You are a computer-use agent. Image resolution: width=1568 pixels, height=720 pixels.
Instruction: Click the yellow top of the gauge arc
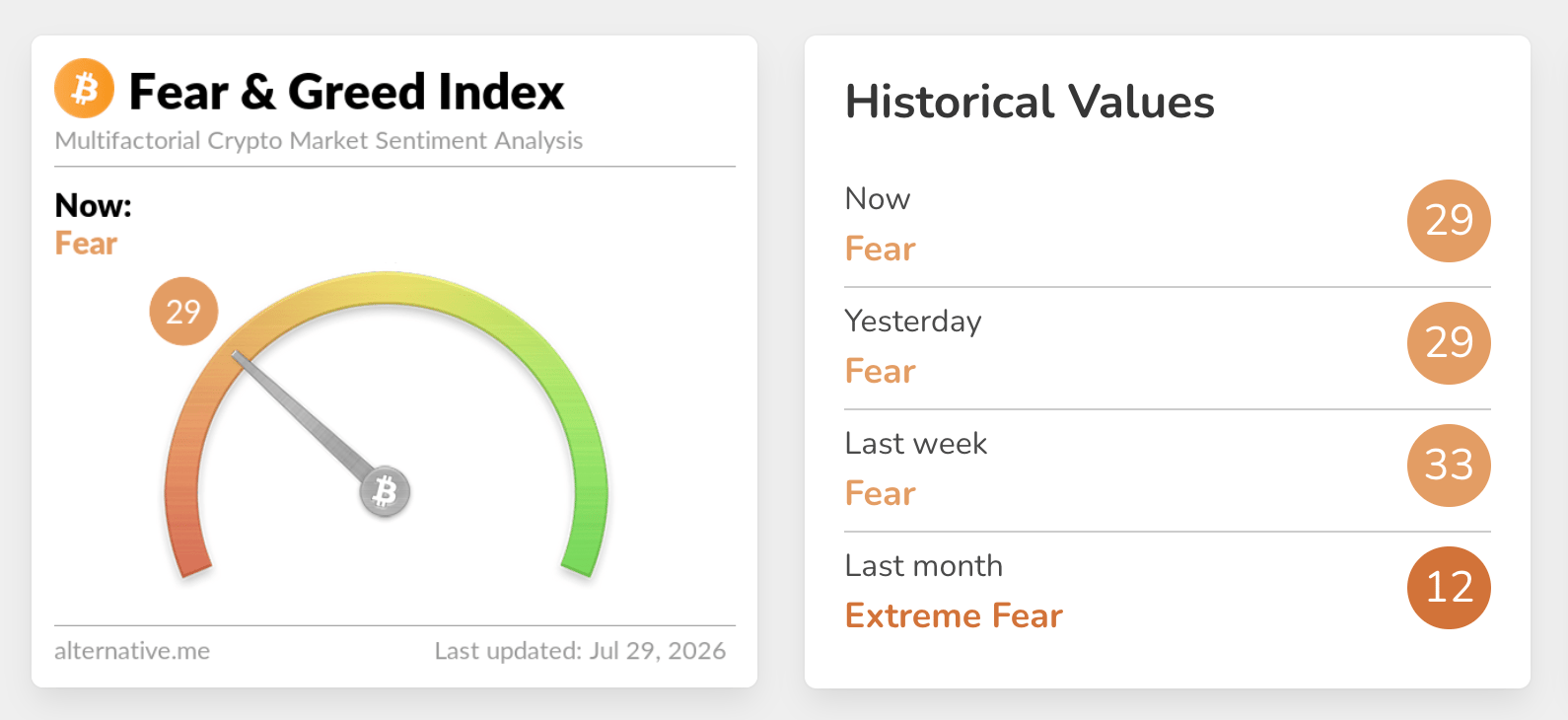(x=387, y=288)
